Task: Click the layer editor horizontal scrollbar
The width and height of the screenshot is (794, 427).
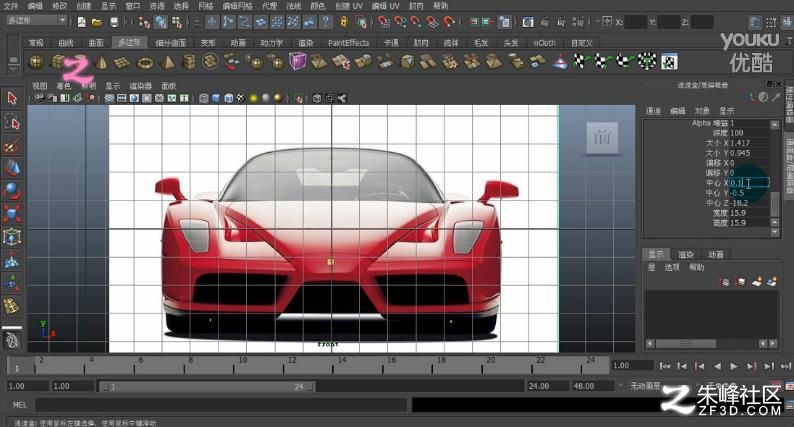Action: click(x=686, y=343)
